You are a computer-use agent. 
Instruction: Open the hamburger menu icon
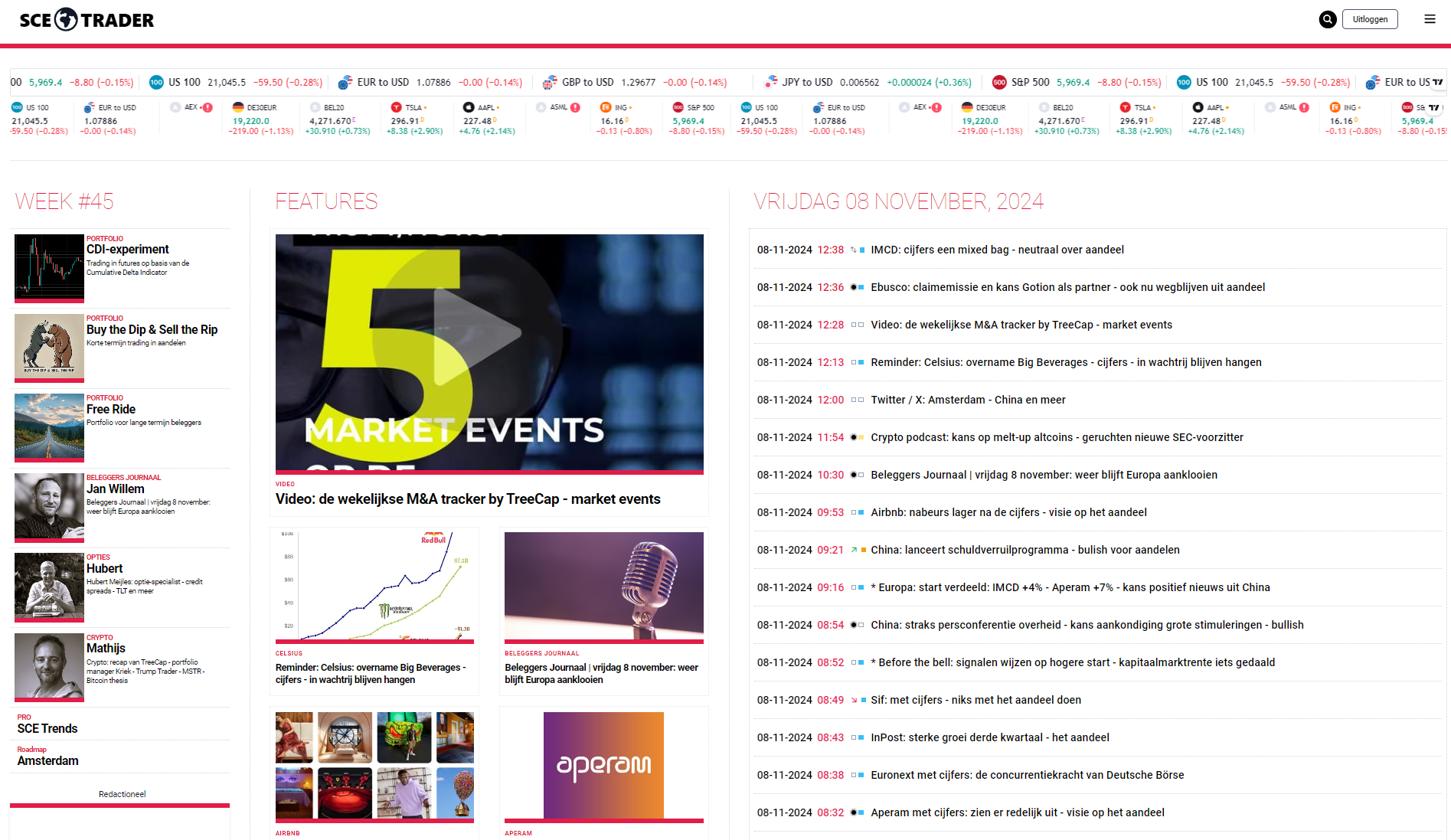coord(1430,19)
